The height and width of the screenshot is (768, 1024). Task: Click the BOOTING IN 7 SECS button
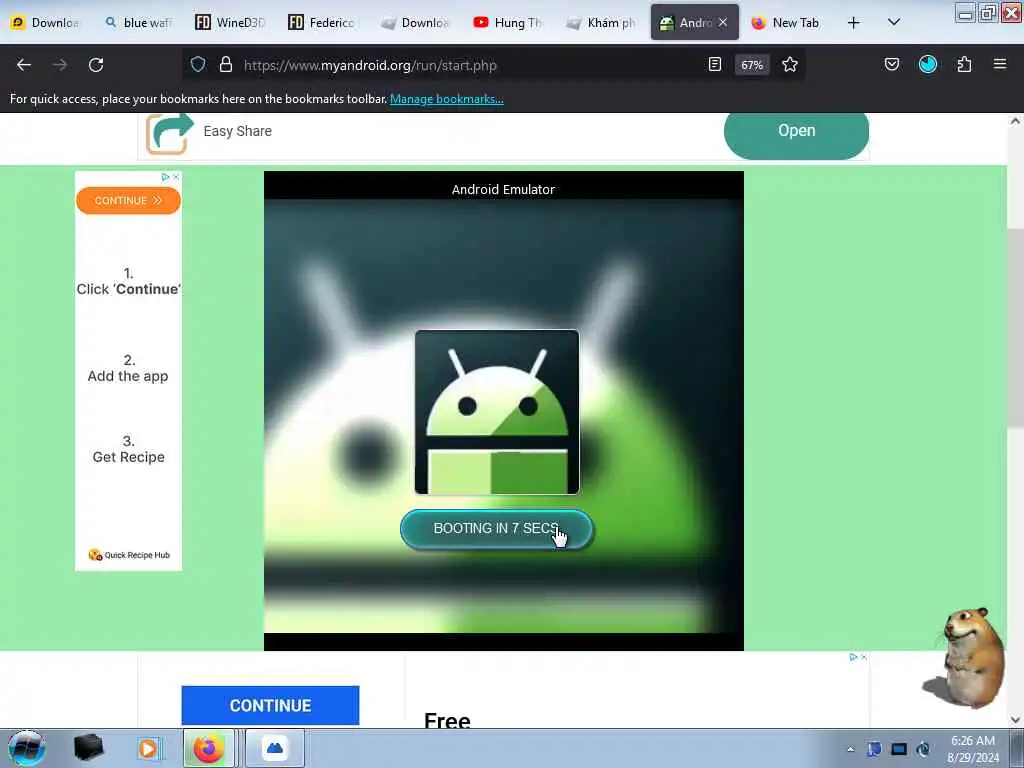[x=496, y=529]
